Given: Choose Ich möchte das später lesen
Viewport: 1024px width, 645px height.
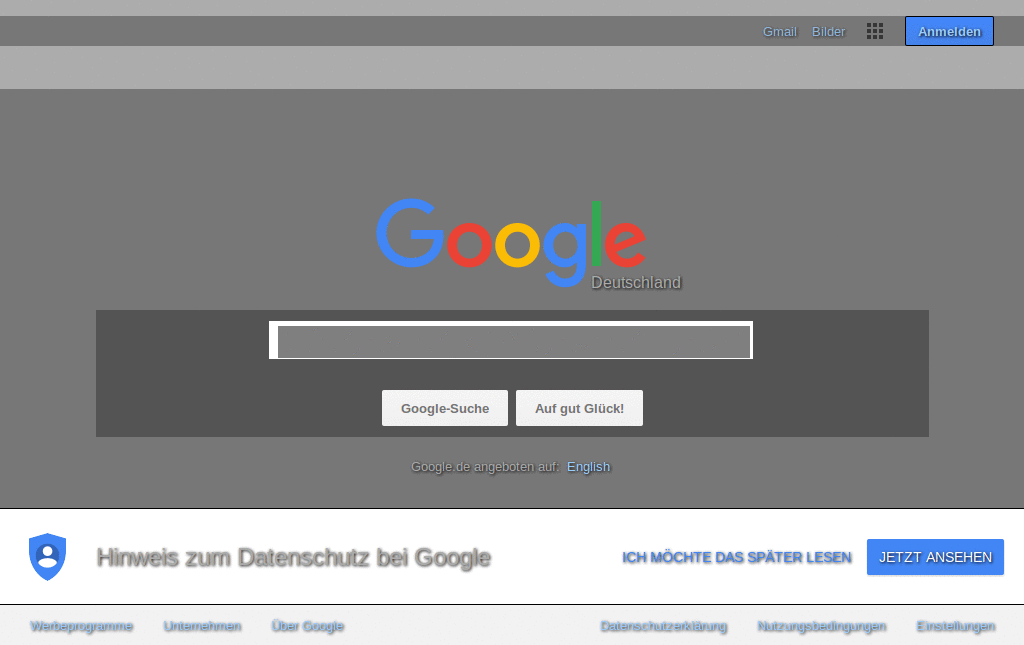Looking at the screenshot, I should click(737, 558).
